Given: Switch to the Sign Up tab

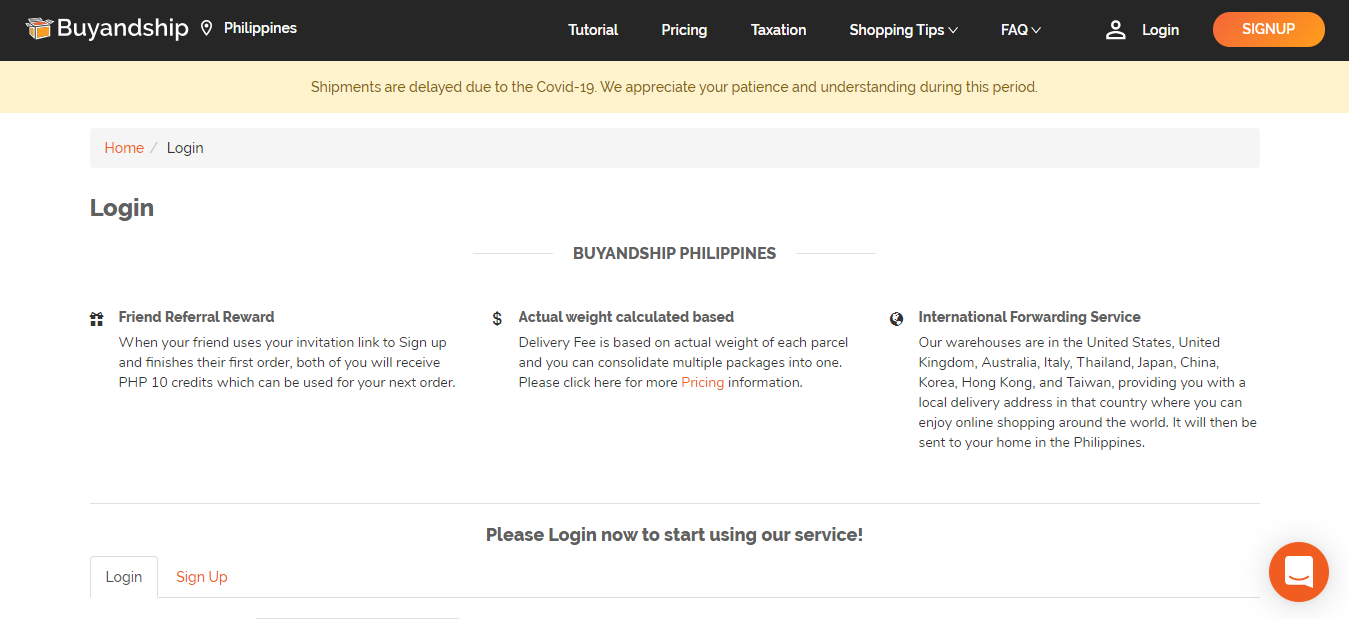Looking at the screenshot, I should pos(202,577).
